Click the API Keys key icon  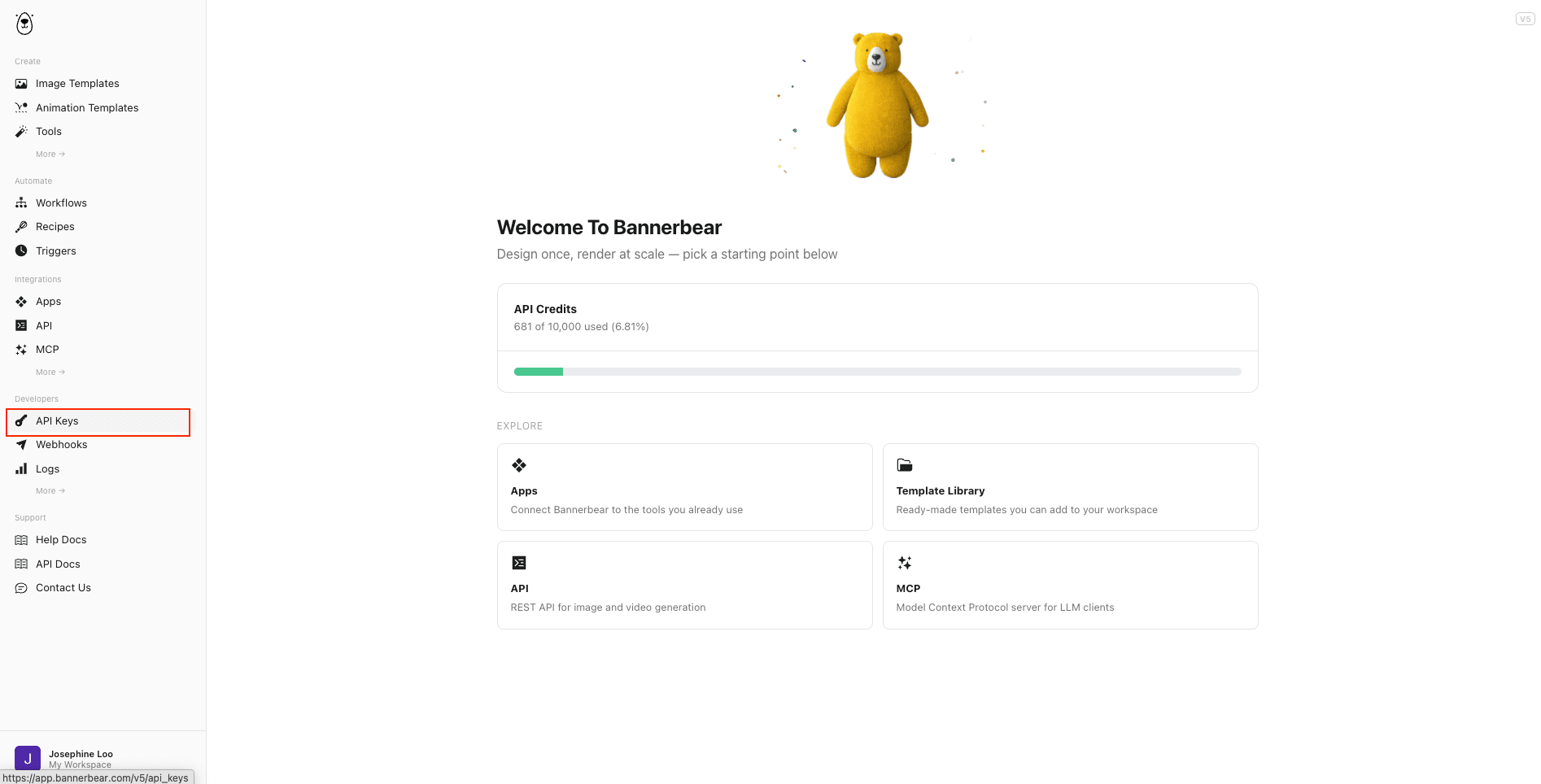[21, 421]
